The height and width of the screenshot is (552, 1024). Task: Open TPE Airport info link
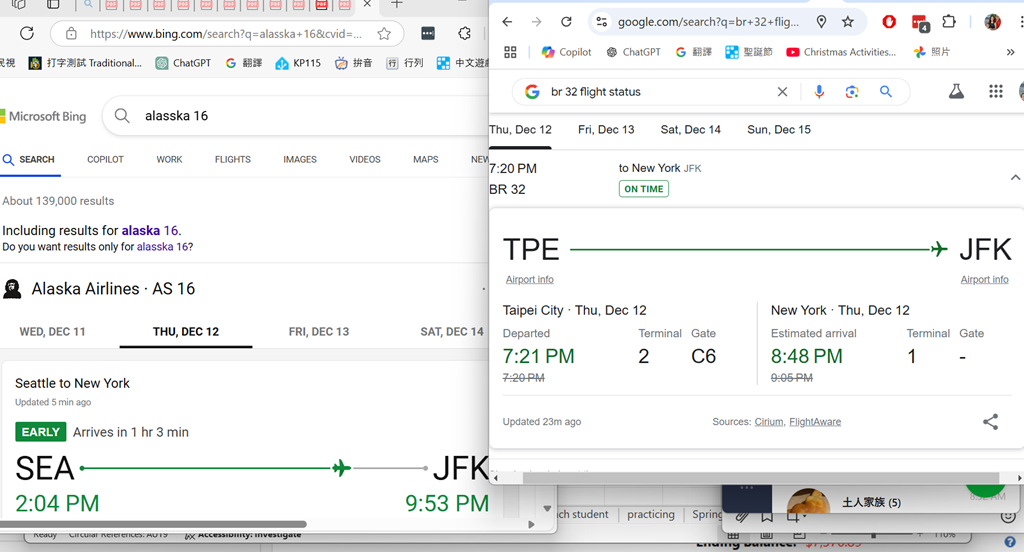(x=530, y=280)
